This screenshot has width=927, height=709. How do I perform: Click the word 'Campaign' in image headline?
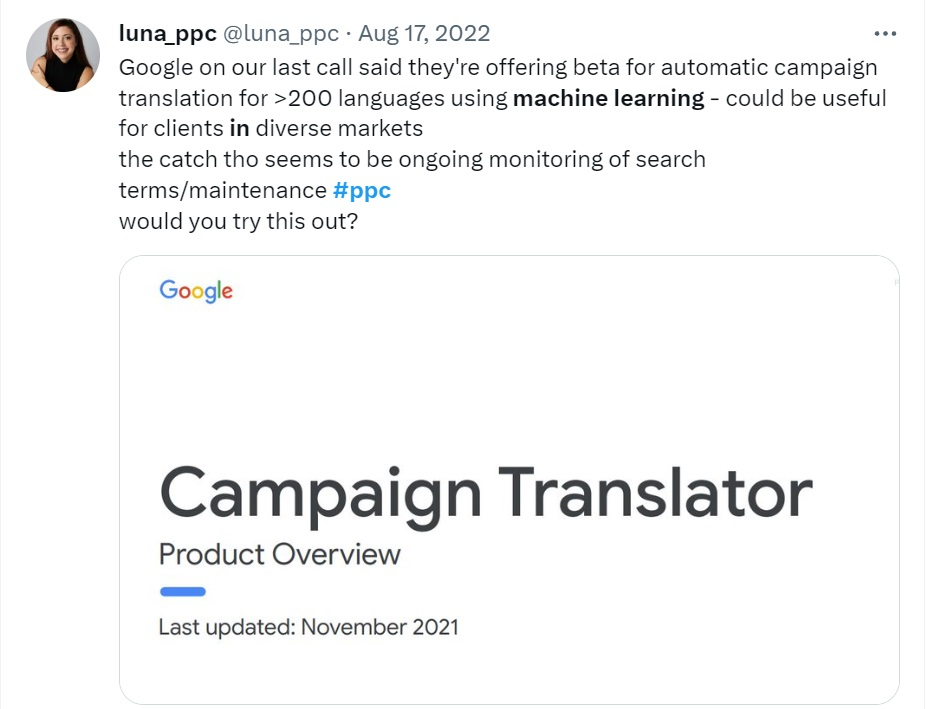click(x=320, y=497)
